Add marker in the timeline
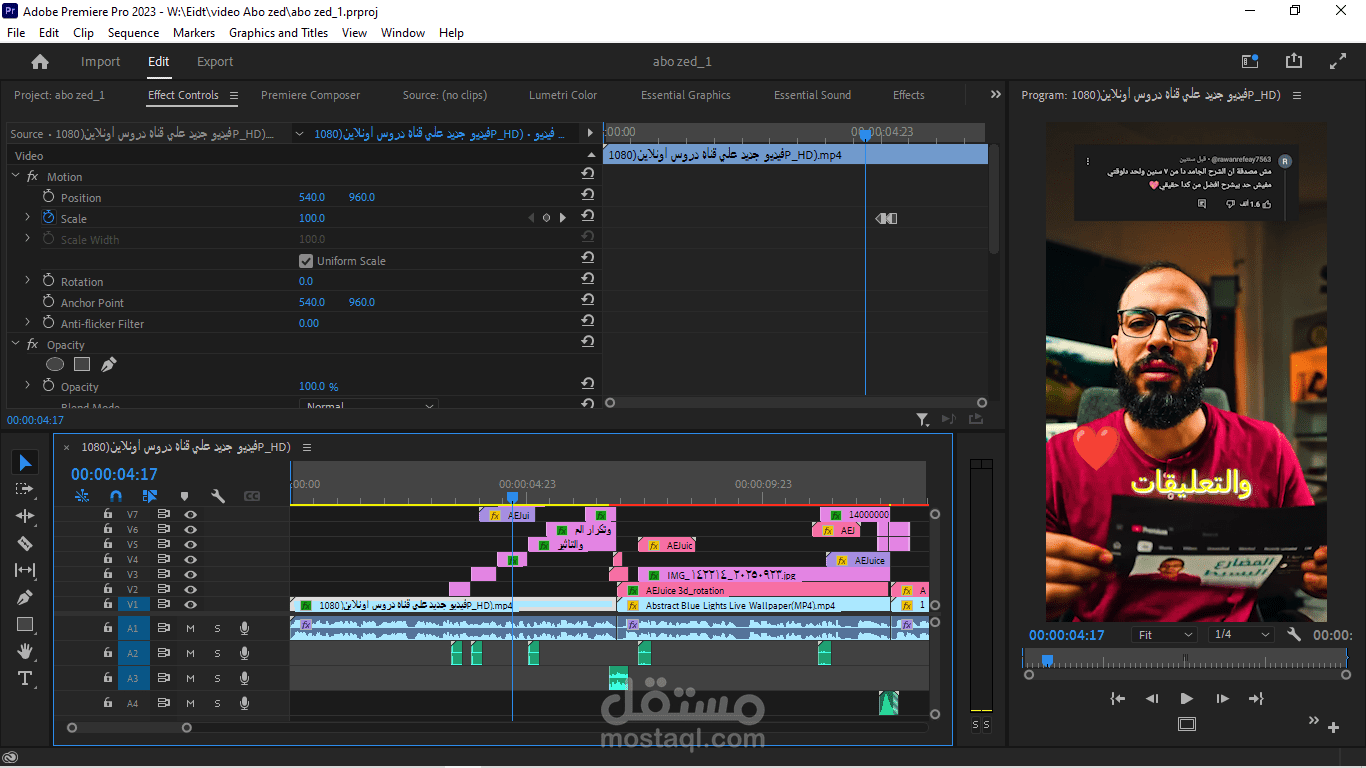The height and width of the screenshot is (768, 1366). [x=184, y=496]
